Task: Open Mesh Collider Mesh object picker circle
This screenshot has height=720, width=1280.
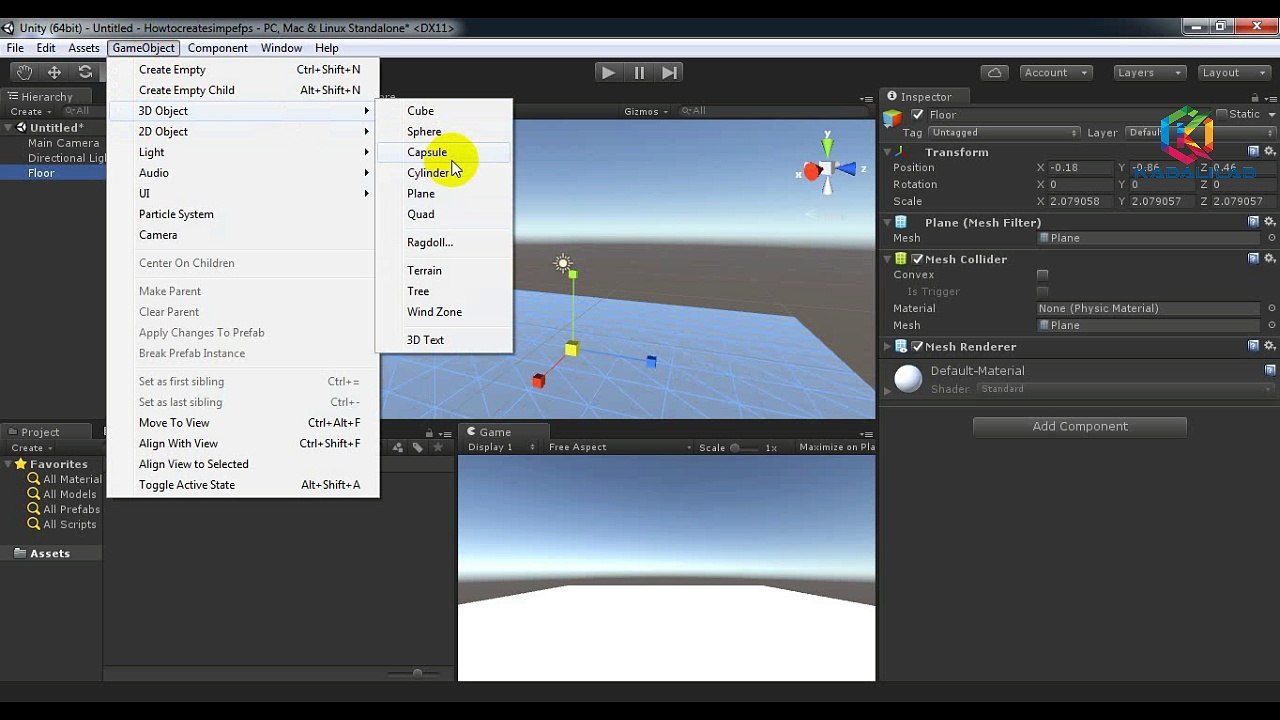Action: tap(1272, 325)
